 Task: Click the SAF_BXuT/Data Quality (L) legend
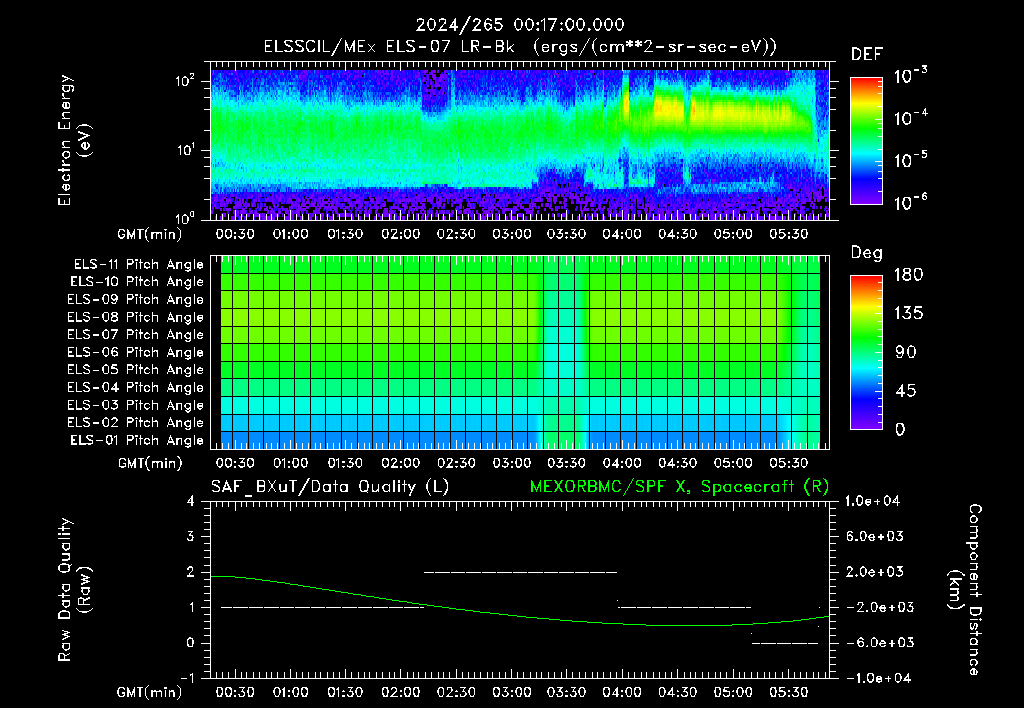[x=330, y=487]
